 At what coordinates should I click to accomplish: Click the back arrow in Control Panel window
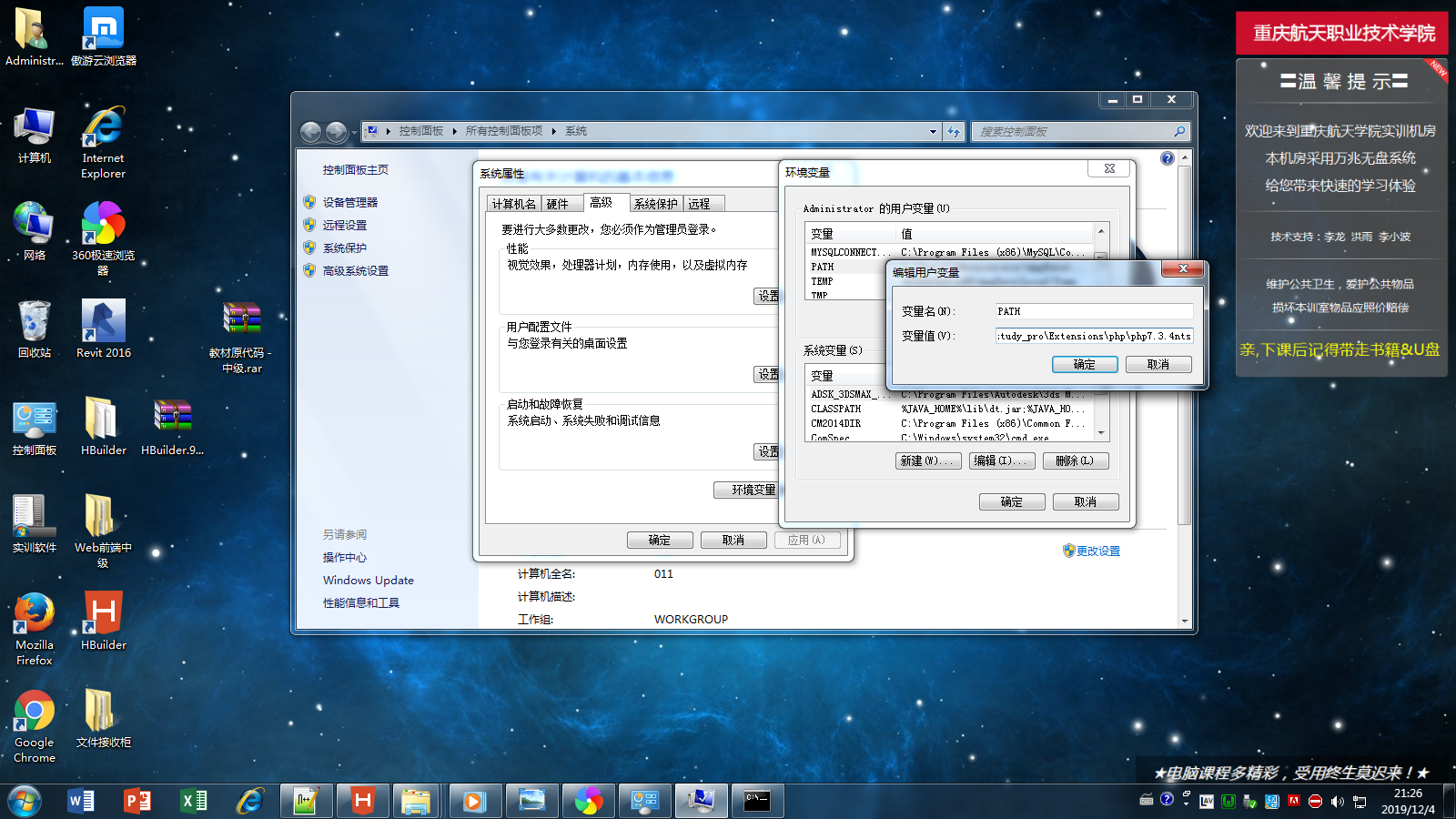(x=310, y=132)
